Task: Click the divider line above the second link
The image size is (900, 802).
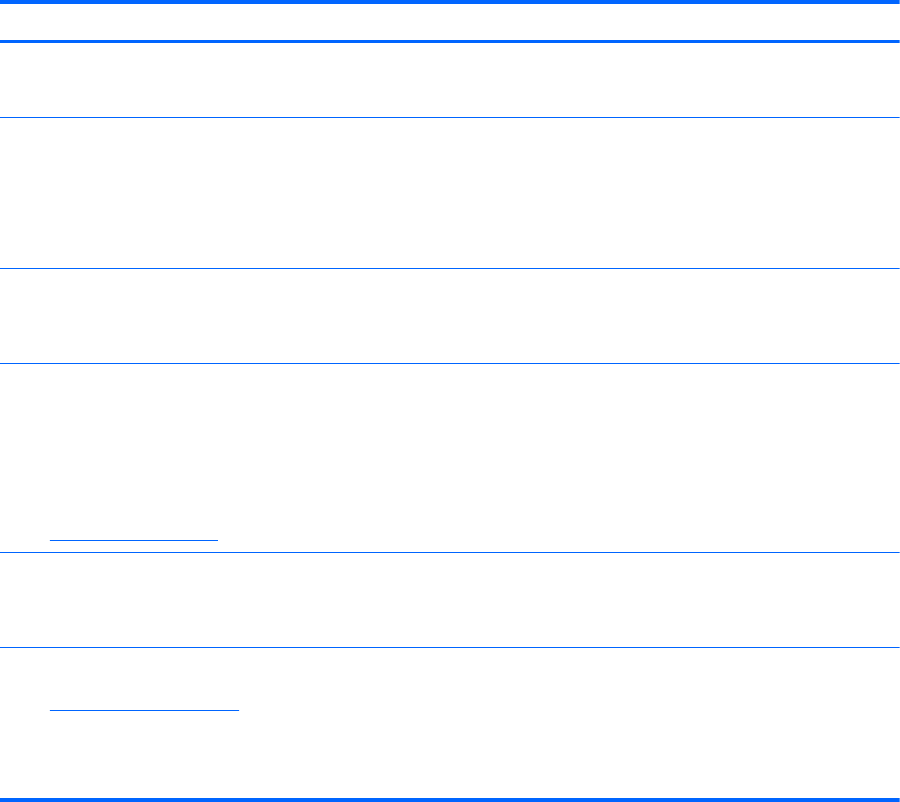Action: (x=450, y=648)
